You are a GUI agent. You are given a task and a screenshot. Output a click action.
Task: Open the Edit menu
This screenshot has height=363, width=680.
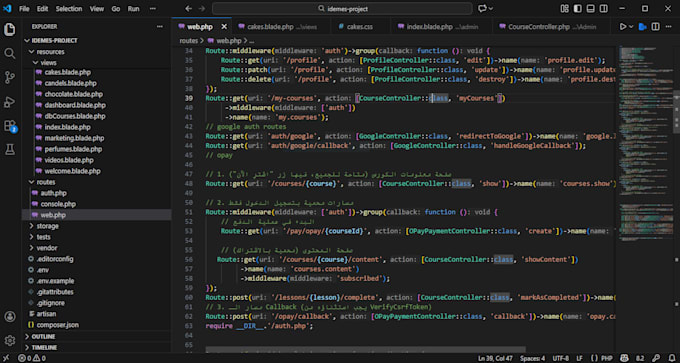[x=42, y=9]
